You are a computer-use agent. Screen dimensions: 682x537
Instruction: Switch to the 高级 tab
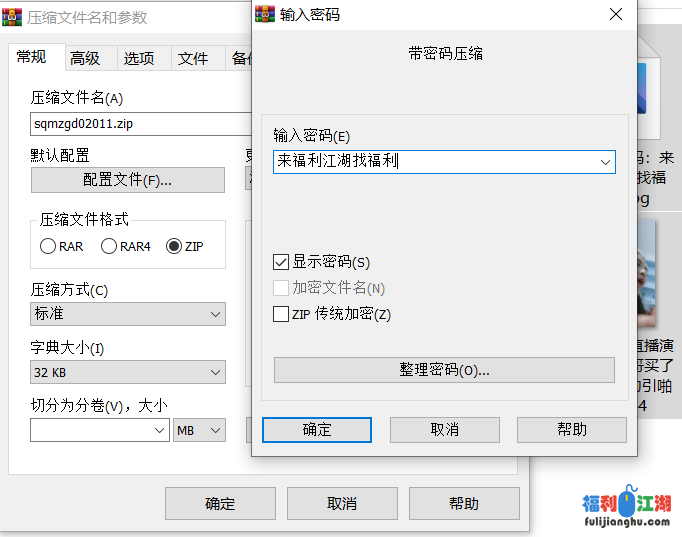click(x=85, y=59)
